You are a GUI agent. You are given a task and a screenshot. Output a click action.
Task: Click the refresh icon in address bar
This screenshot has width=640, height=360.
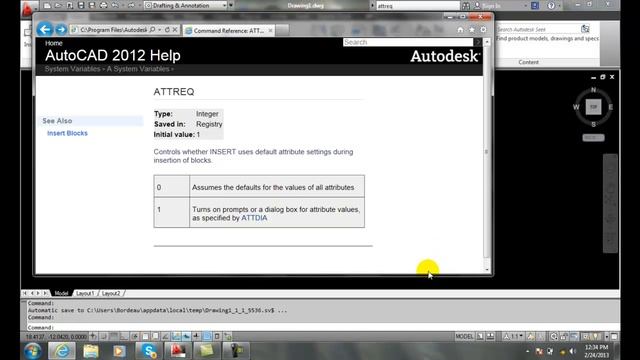pos(167,29)
